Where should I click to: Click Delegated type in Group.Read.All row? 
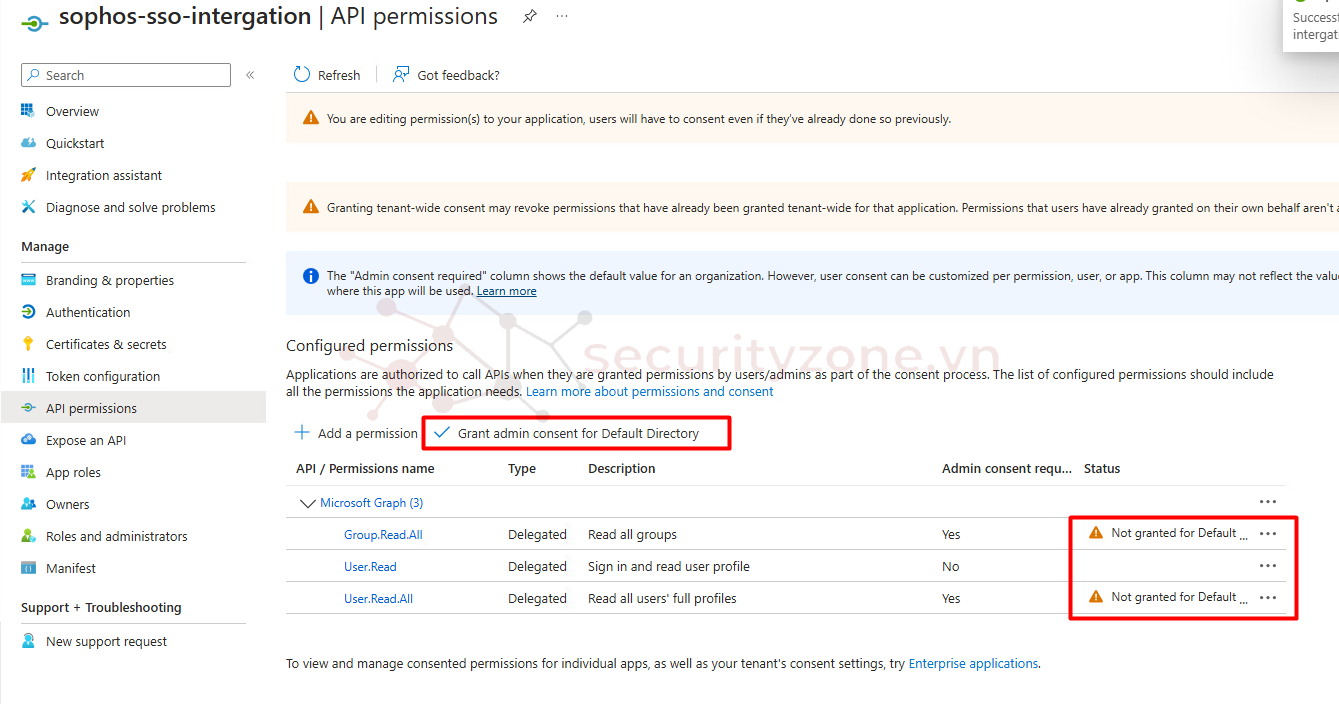537,535
